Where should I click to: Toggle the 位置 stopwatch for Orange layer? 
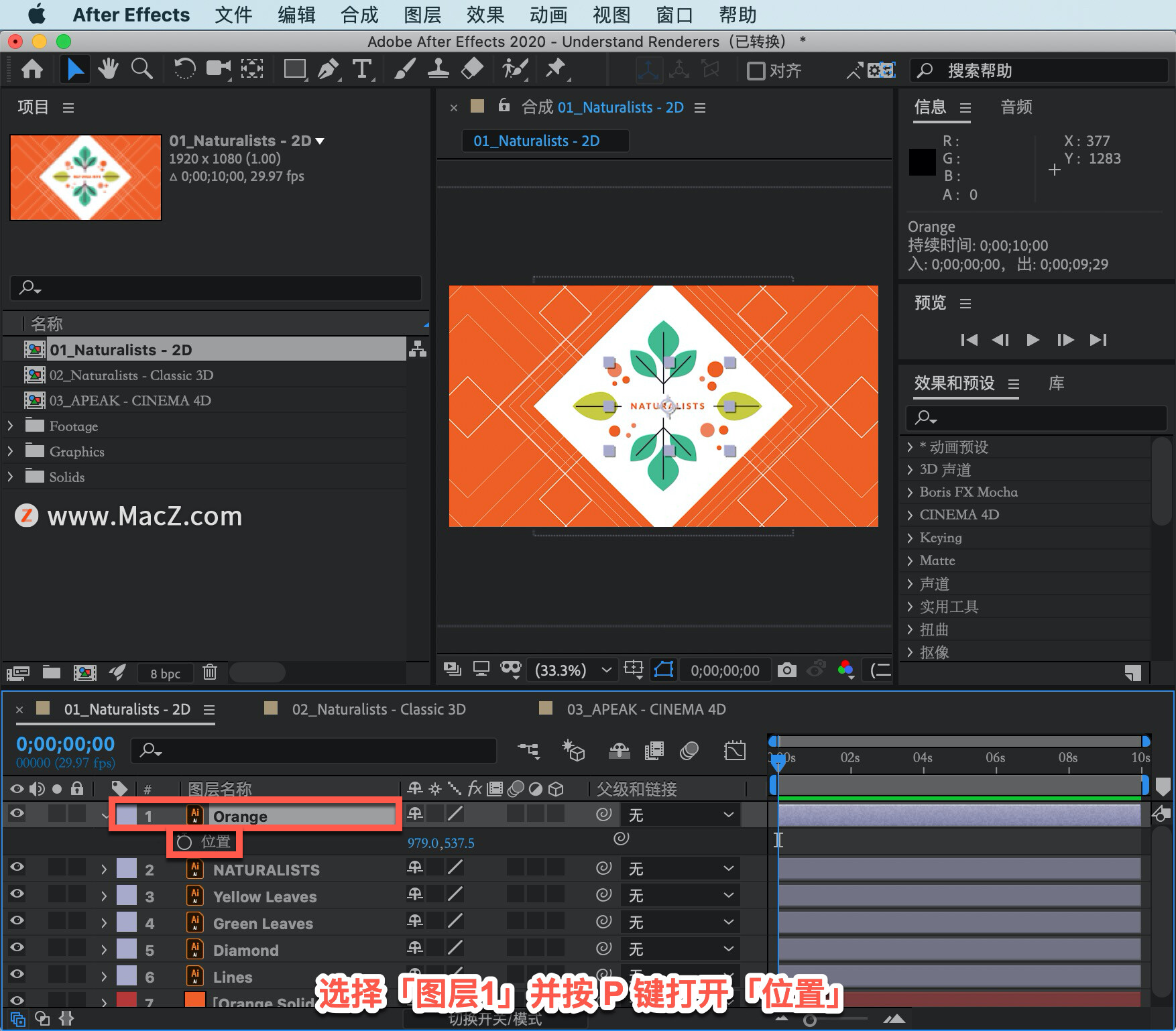pos(184,842)
